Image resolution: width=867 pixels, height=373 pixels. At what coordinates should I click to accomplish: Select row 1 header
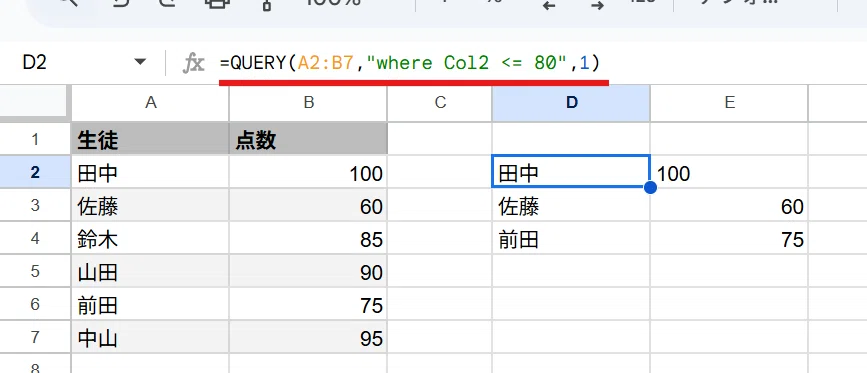[x=35, y=139]
